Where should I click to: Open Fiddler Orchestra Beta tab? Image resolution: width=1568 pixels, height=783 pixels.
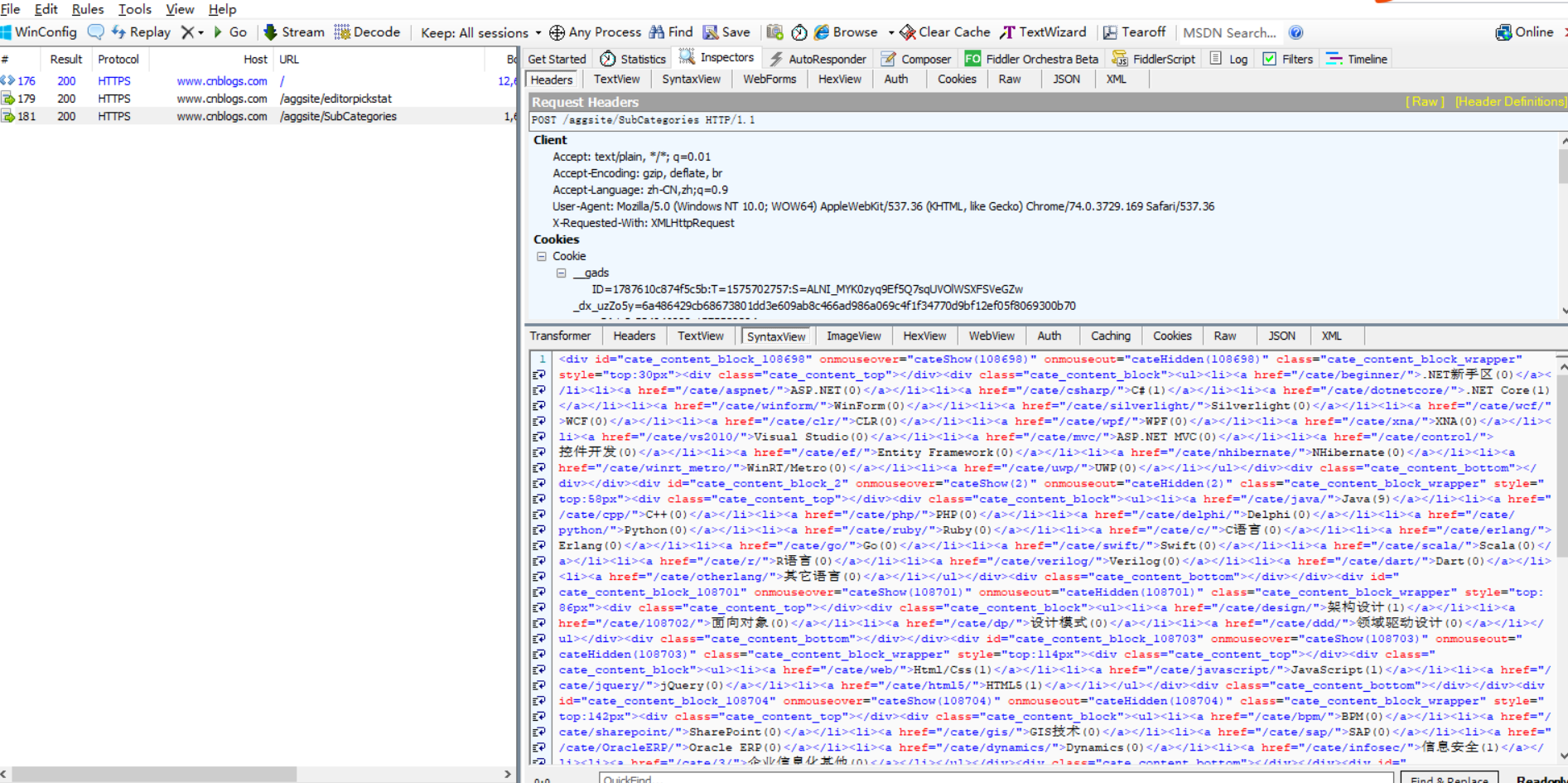pyautogui.click(x=1031, y=59)
